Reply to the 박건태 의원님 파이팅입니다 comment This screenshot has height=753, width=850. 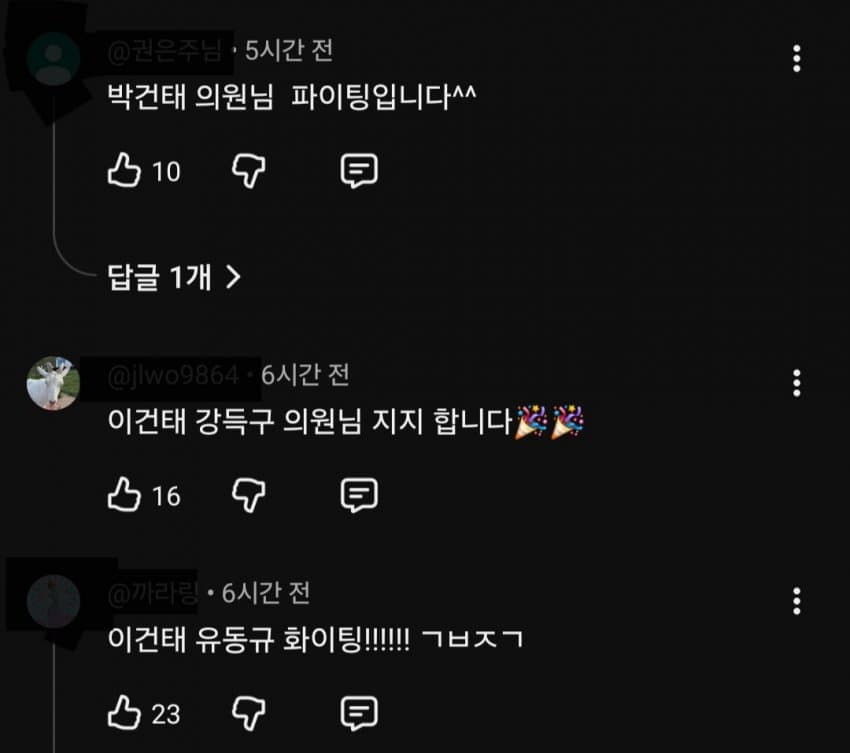pyautogui.click(x=359, y=171)
